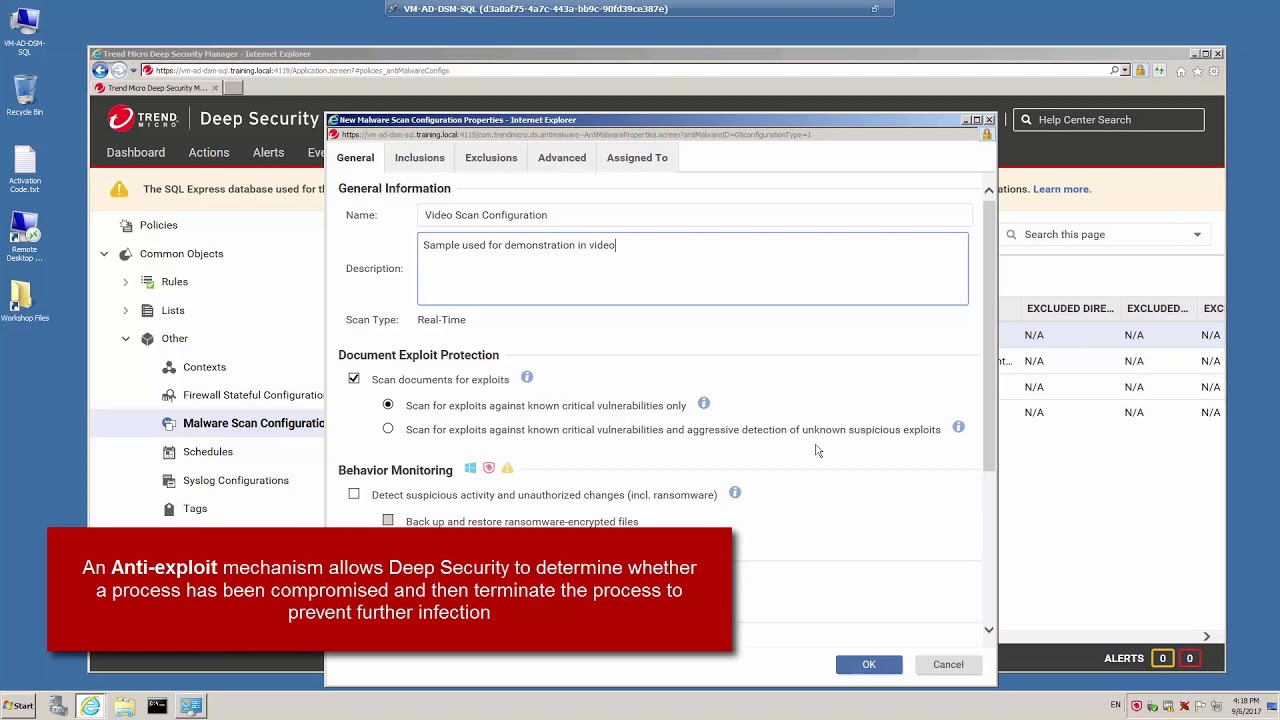Select known critical vulnerabilities only option
1280x720 pixels.
pos(388,405)
